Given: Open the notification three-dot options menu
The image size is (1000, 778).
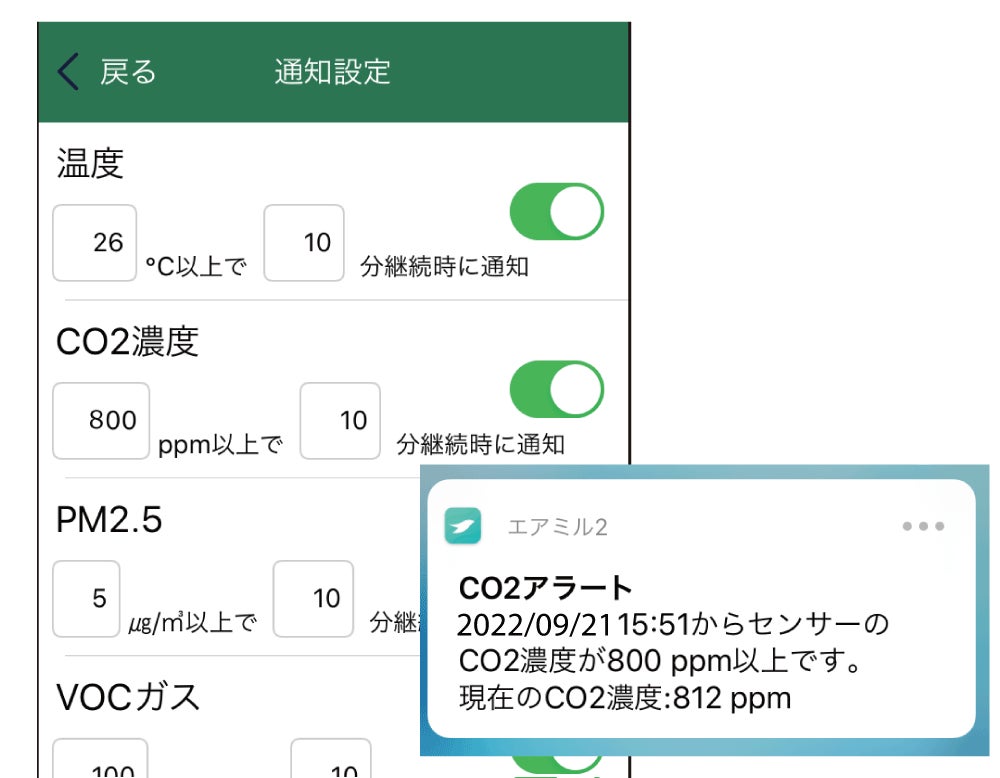Looking at the screenshot, I should 923,526.
